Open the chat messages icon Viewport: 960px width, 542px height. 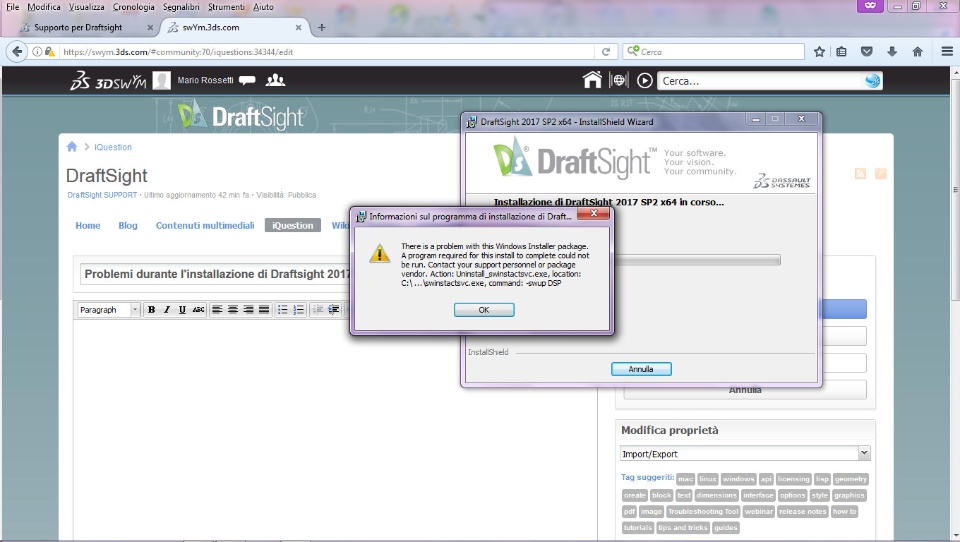[247, 80]
